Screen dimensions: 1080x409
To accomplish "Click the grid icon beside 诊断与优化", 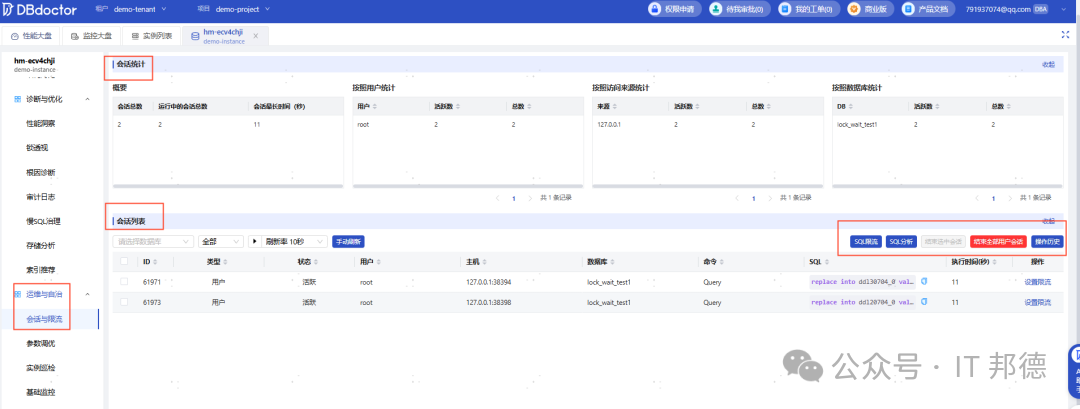I will (x=18, y=99).
